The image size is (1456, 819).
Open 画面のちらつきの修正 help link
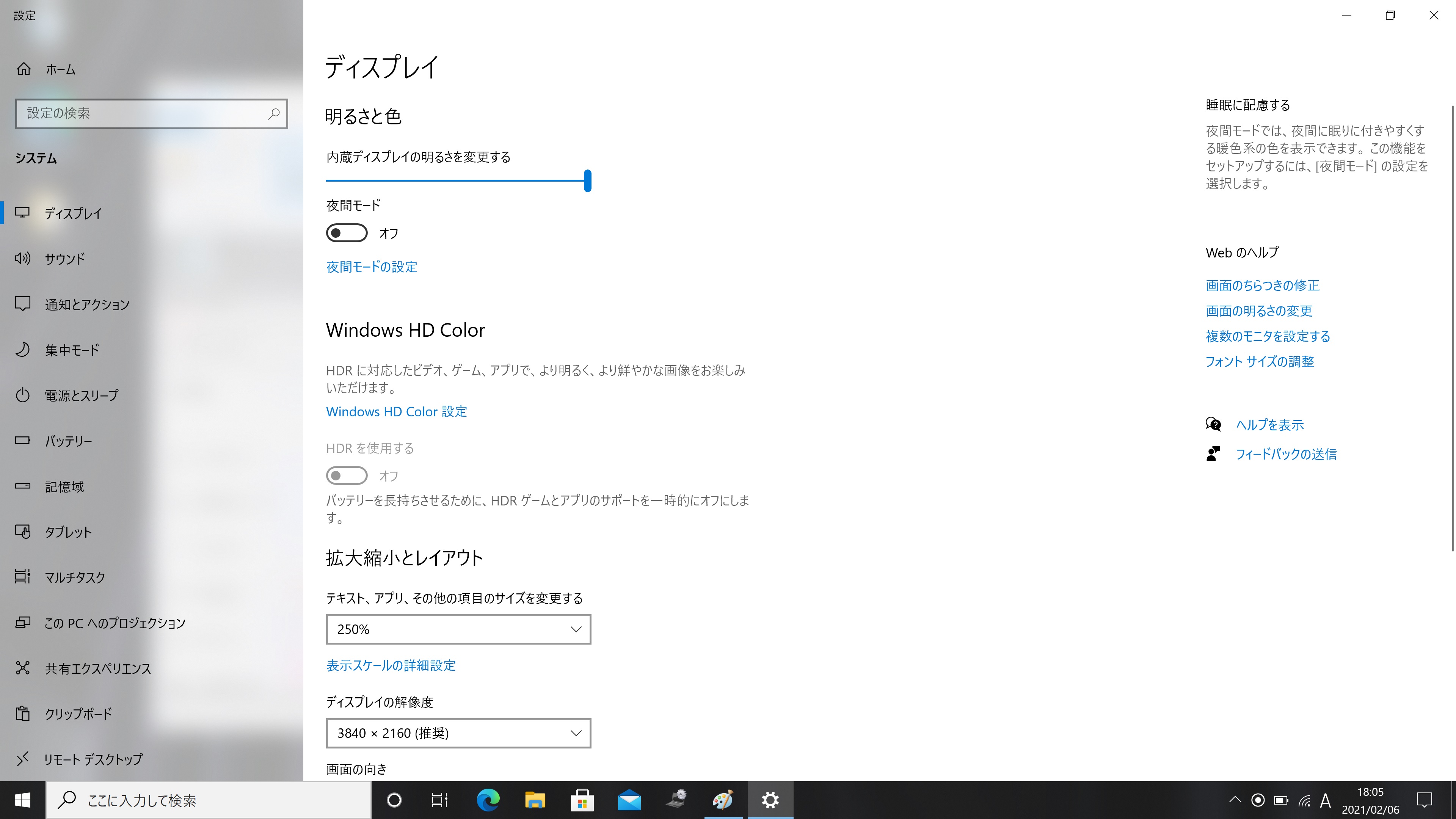(1262, 286)
